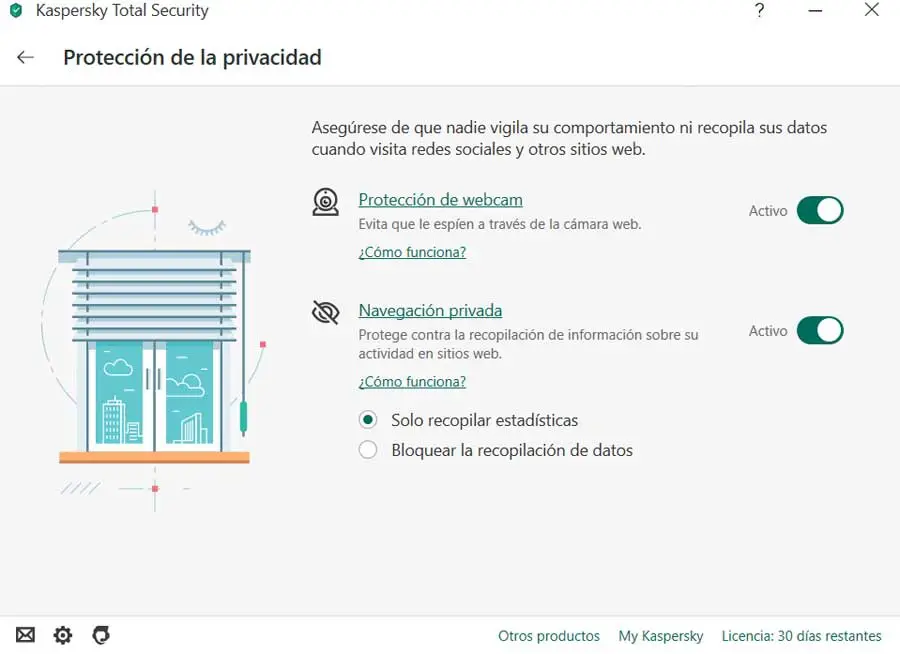Click ¿Cómo funciona? under webcam protection
Image resolution: width=900 pixels, height=654 pixels.
(x=412, y=252)
